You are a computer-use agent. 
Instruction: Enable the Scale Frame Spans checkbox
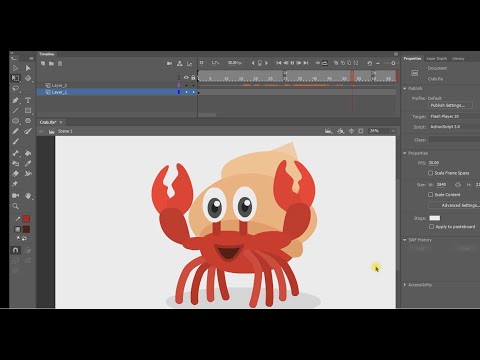[431, 173]
